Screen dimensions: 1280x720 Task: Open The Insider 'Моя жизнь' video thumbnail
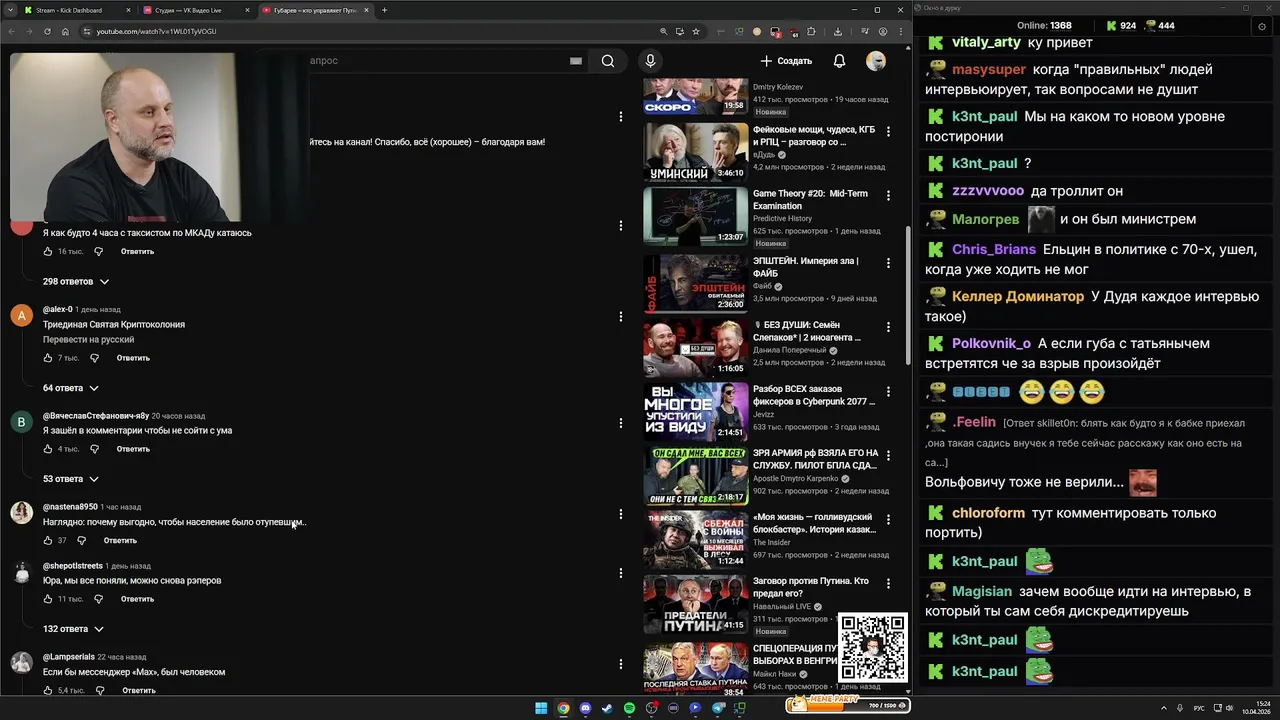pos(695,539)
